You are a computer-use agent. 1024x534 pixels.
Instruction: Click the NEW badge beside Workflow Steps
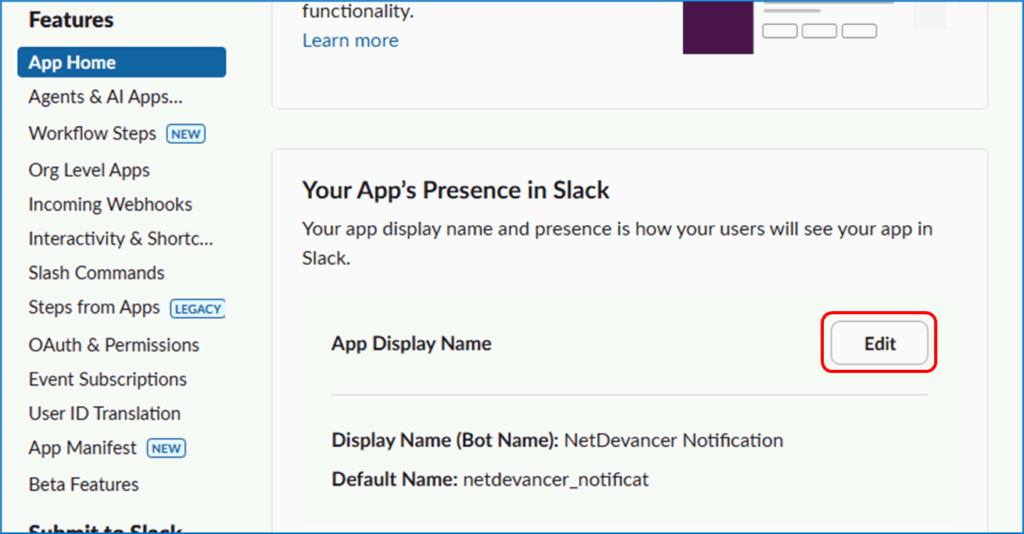click(185, 134)
